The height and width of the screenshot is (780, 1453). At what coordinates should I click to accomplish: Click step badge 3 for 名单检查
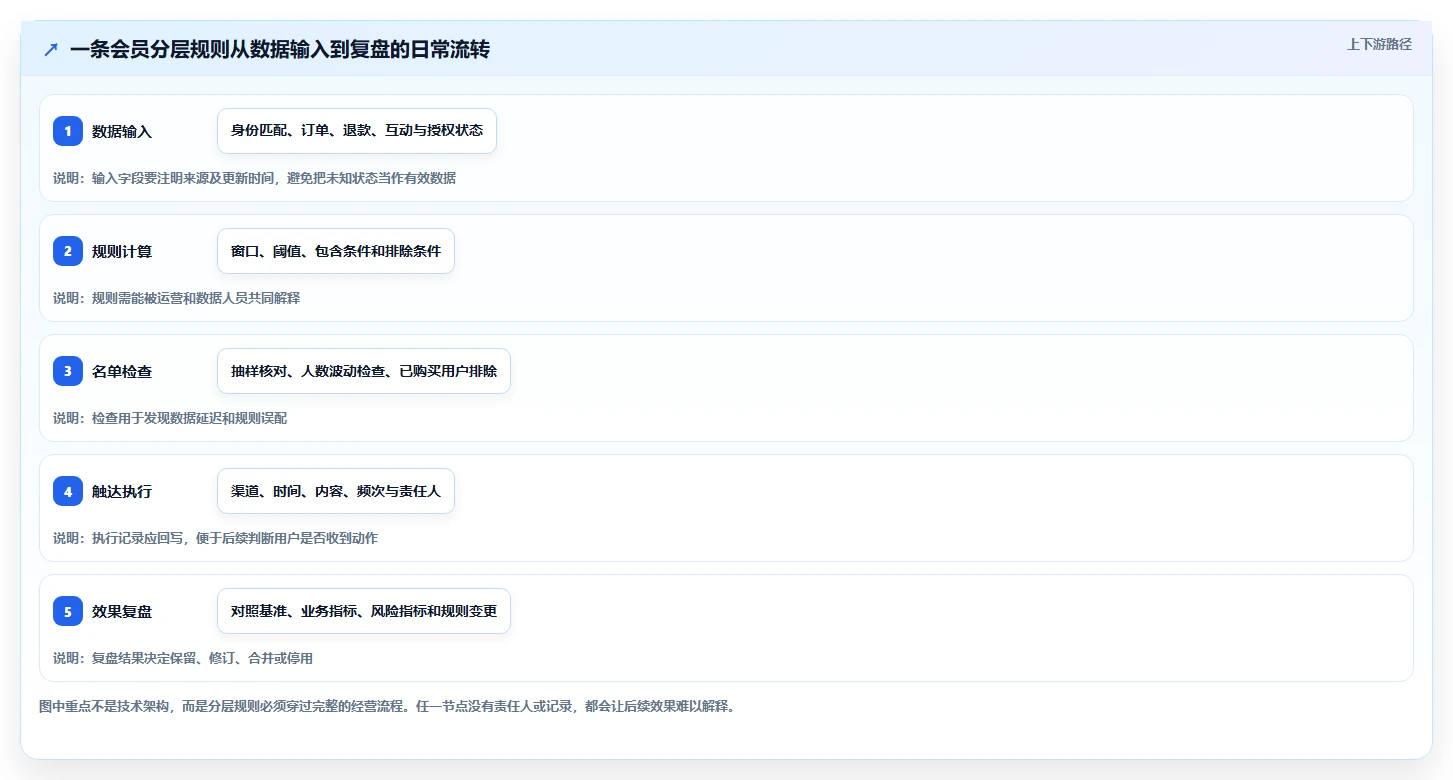(x=68, y=371)
